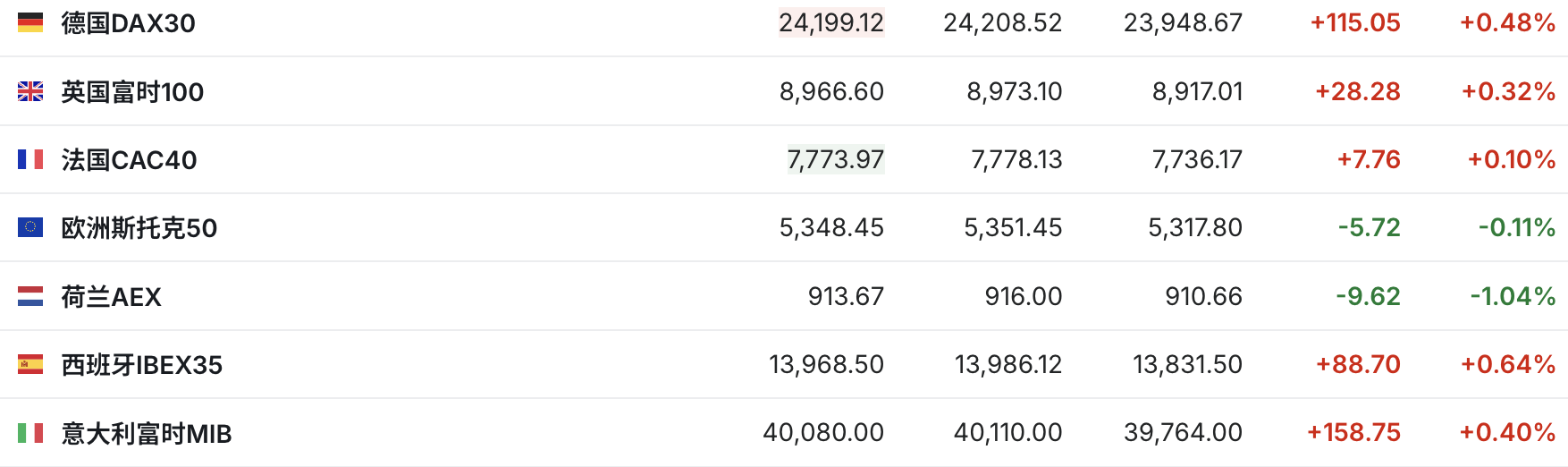The width and height of the screenshot is (1568, 467).
Task: Open the 荷兰AEX index page
Action: coord(111,297)
